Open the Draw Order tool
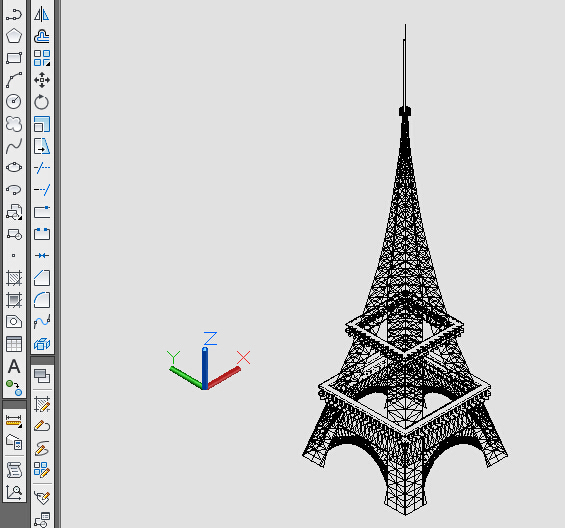565x528 pixels. tap(42, 376)
